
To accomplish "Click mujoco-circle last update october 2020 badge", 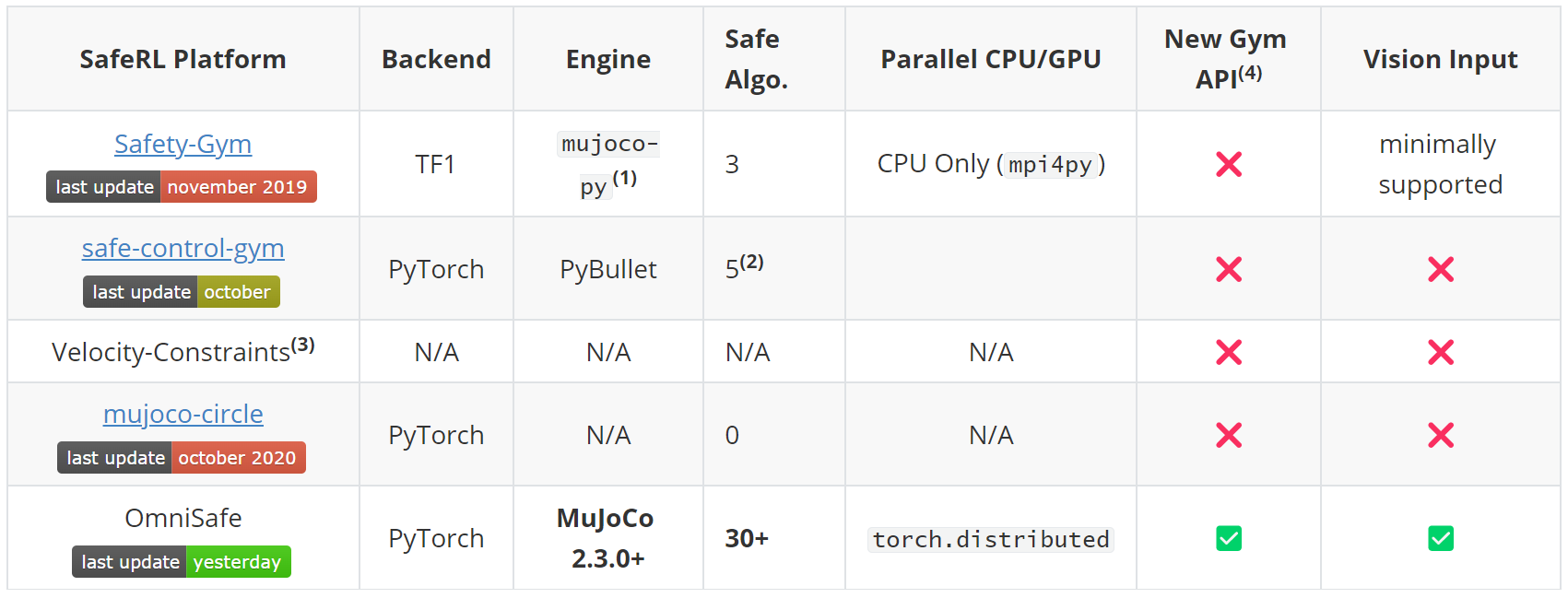I will coord(182,458).
